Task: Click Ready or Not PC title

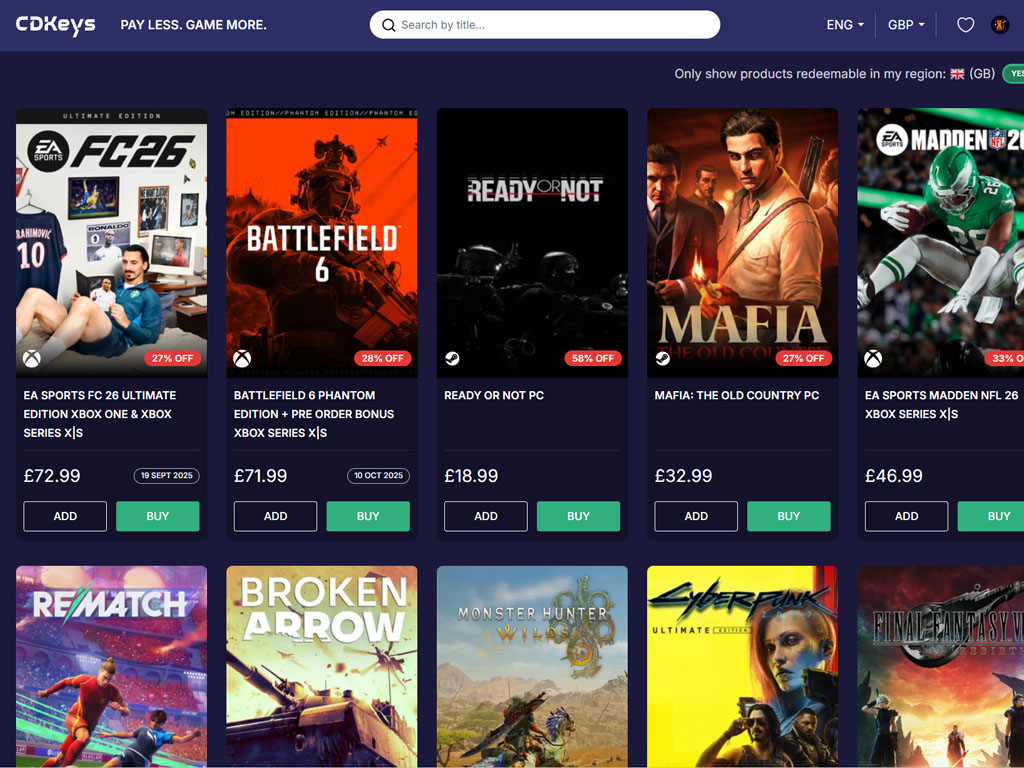Action: coord(494,395)
